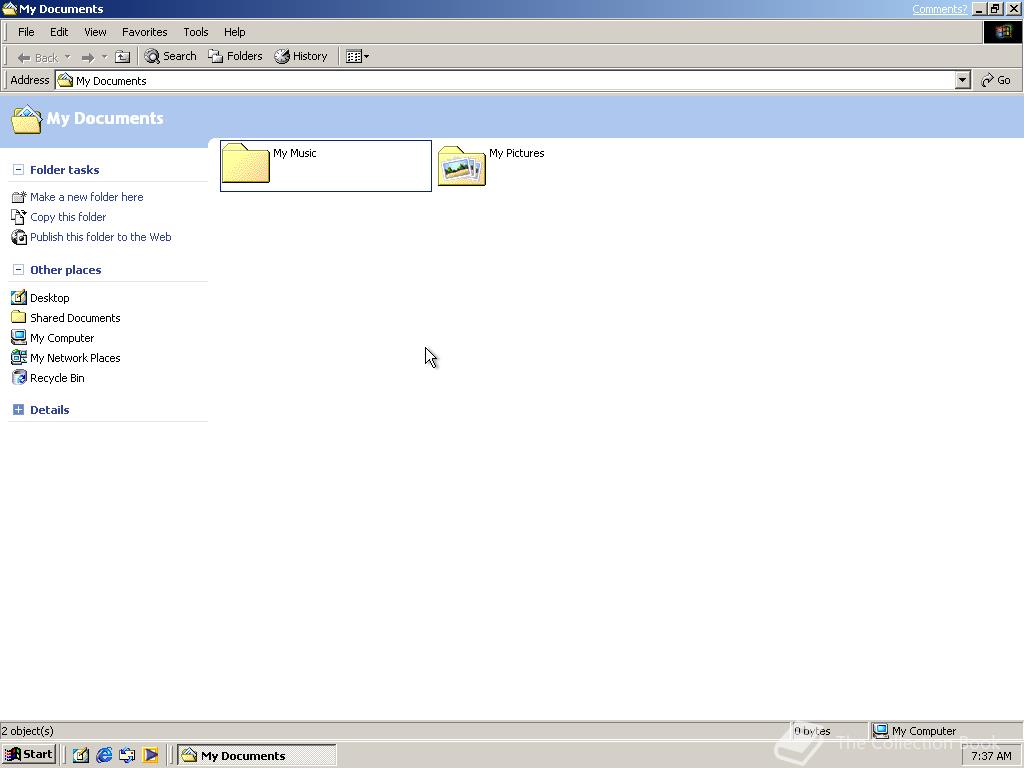Viewport: 1024px width, 768px height.
Task: Go up one folder level icon
Action: pos(122,57)
